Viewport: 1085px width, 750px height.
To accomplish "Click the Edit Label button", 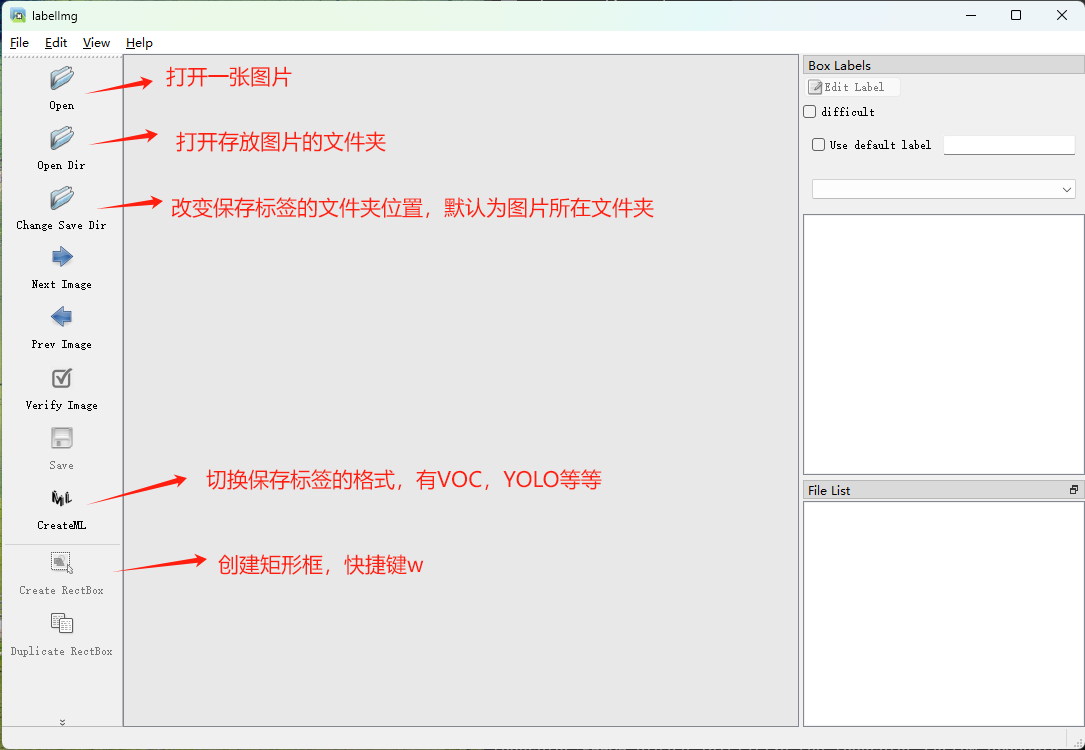I will [x=853, y=87].
